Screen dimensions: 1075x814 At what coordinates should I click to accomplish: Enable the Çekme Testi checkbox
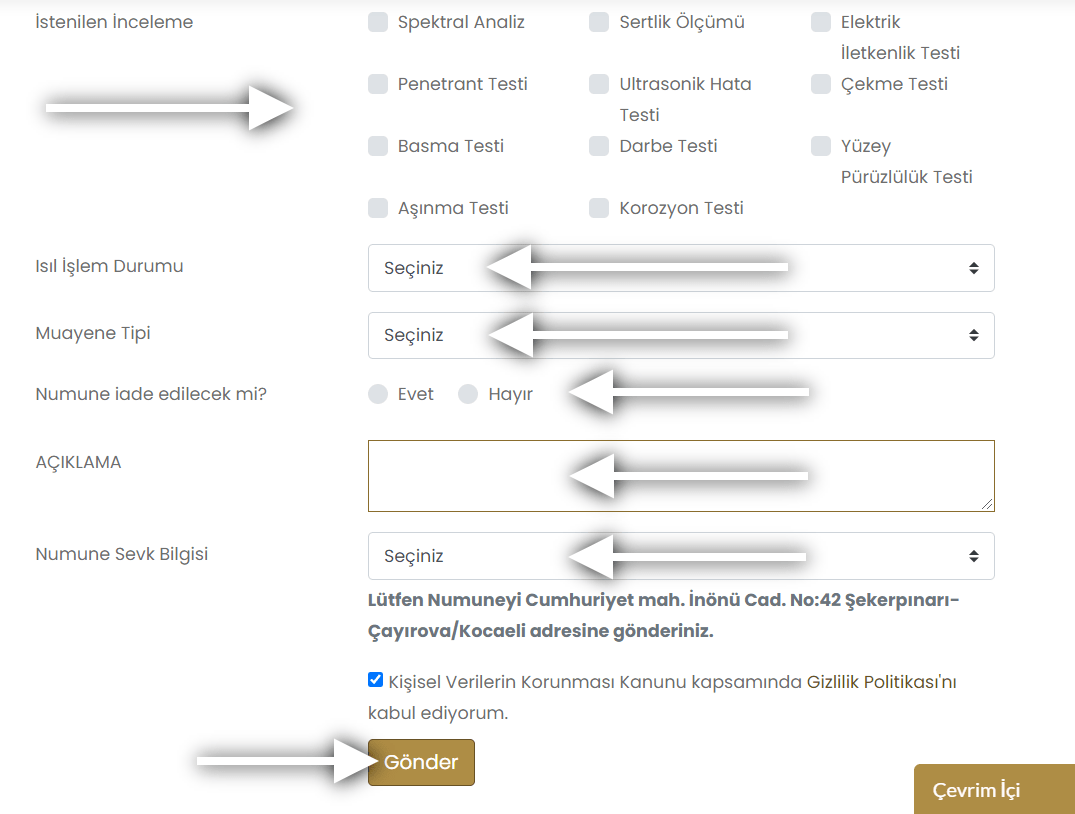tap(821, 84)
